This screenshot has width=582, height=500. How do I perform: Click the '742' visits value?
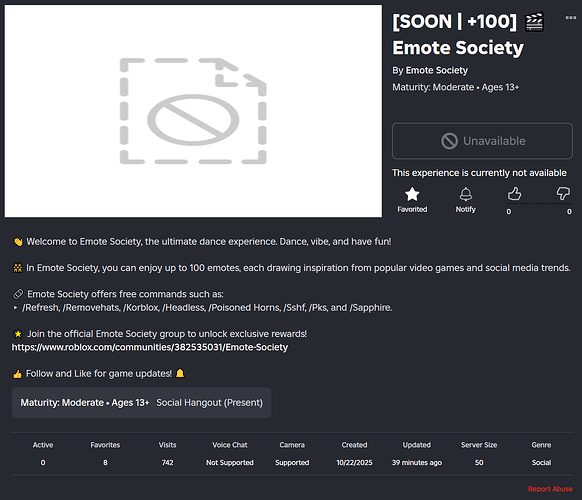(x=167, y=463)
